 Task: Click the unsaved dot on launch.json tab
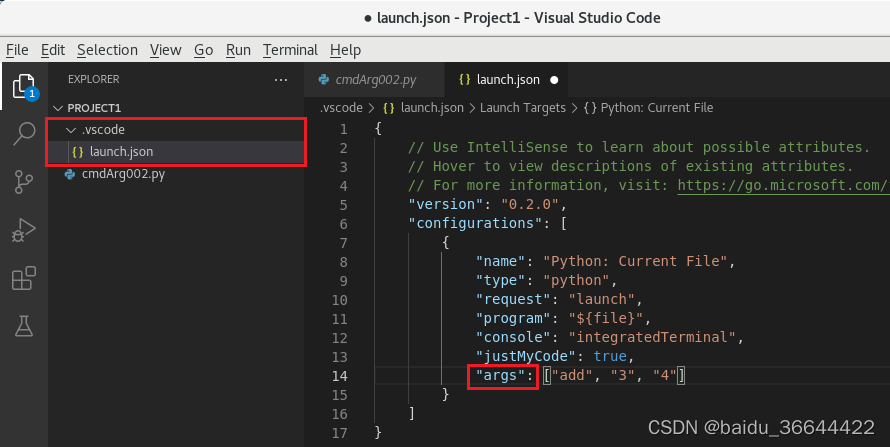(x=554, y=80)
